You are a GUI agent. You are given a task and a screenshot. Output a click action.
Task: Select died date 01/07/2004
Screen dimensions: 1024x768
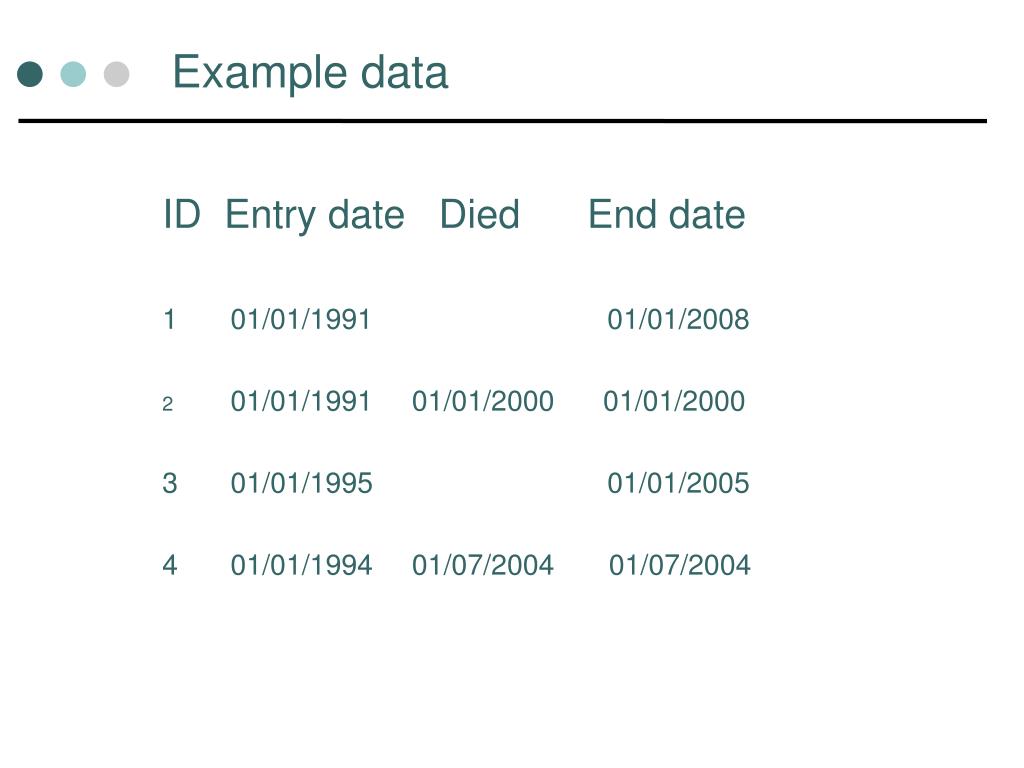(483, 565)
